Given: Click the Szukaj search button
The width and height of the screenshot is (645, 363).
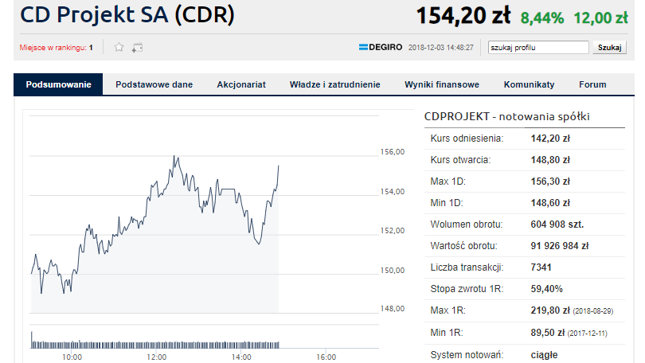Looking at the screenshot, I should tap(609, 47).
